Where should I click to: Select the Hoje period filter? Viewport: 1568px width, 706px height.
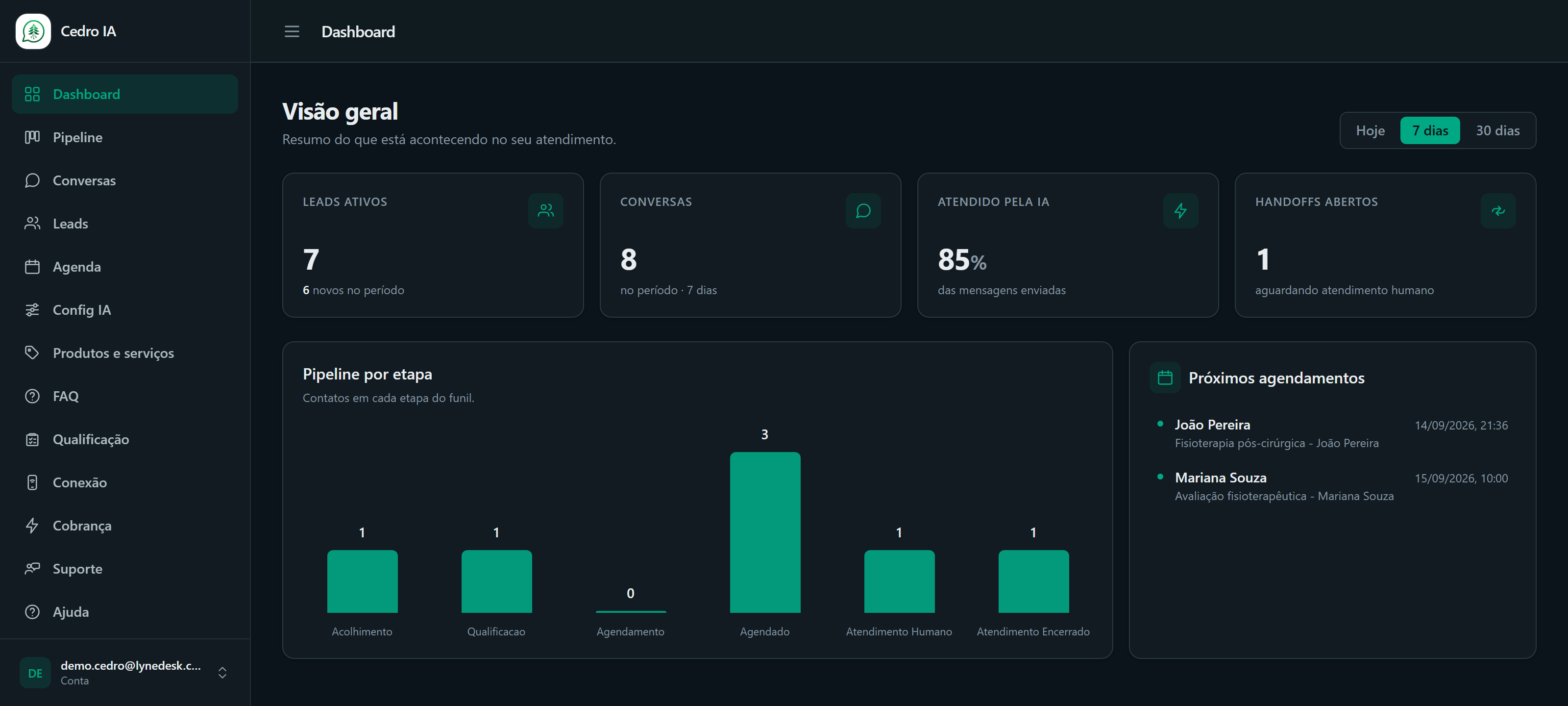click(1370, 130)
